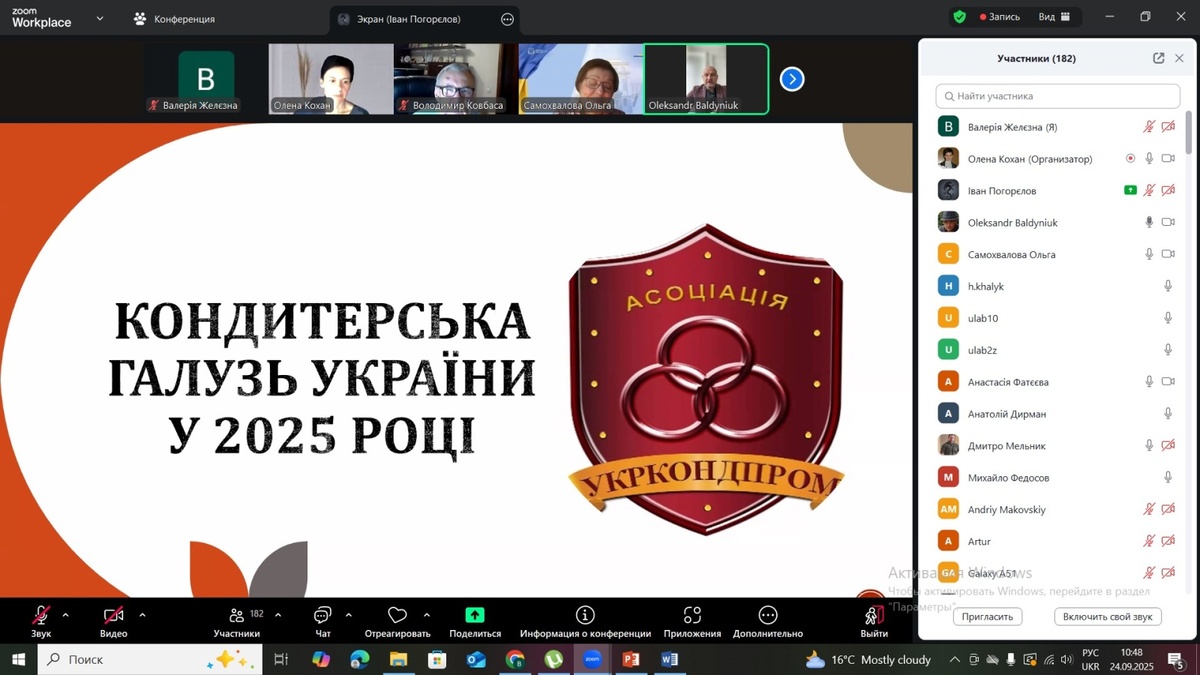Viewport: 1200px width, 675px height.
Task: Select participant Artur in list
Action: coord(1057,541)
